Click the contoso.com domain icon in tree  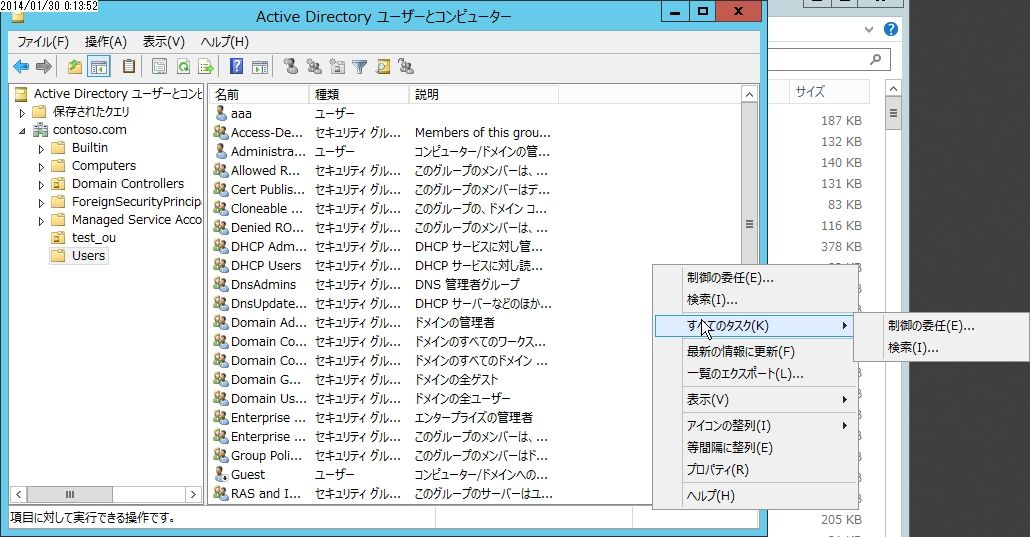tap(41, 129)
